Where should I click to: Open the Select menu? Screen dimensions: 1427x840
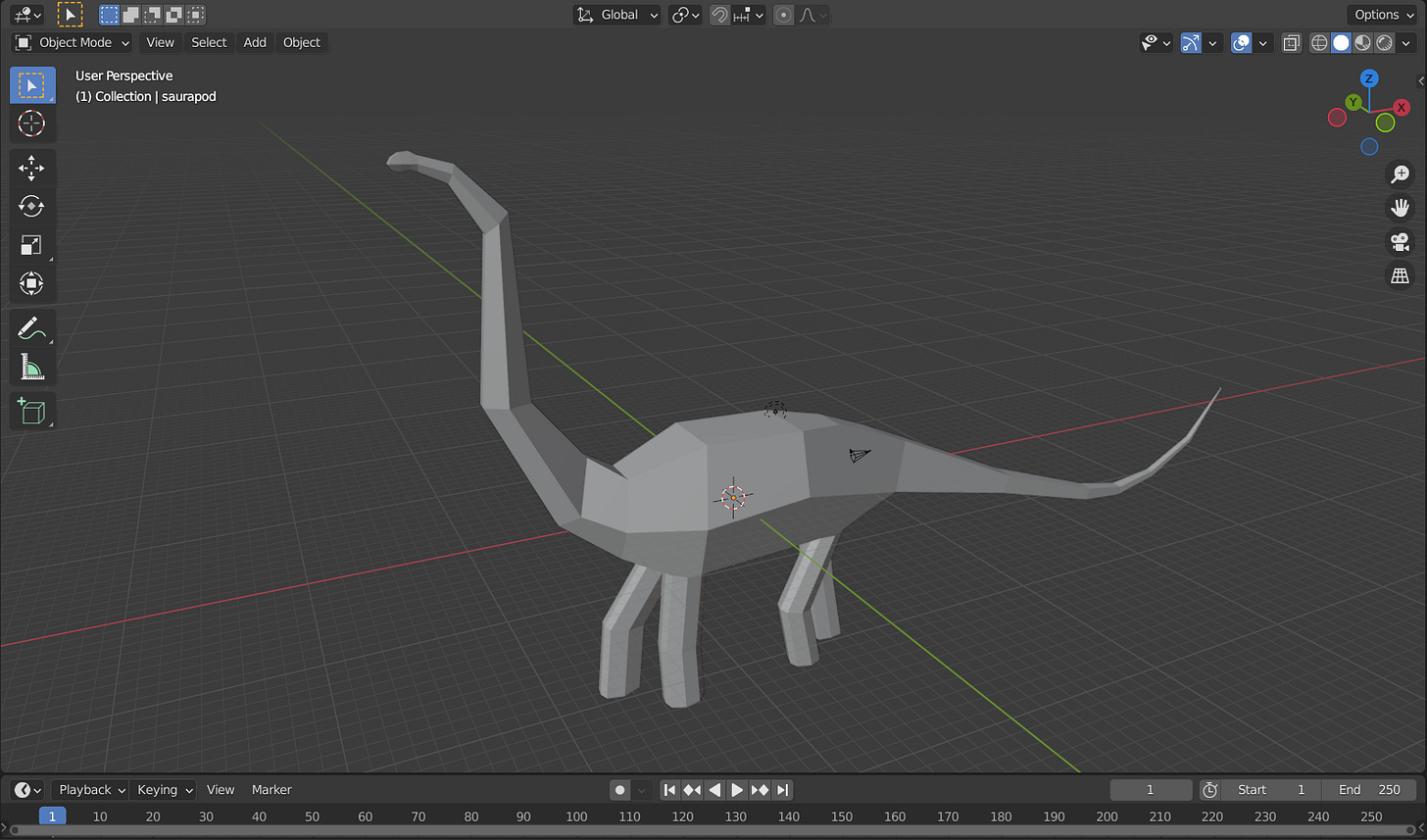coord(209,43)
